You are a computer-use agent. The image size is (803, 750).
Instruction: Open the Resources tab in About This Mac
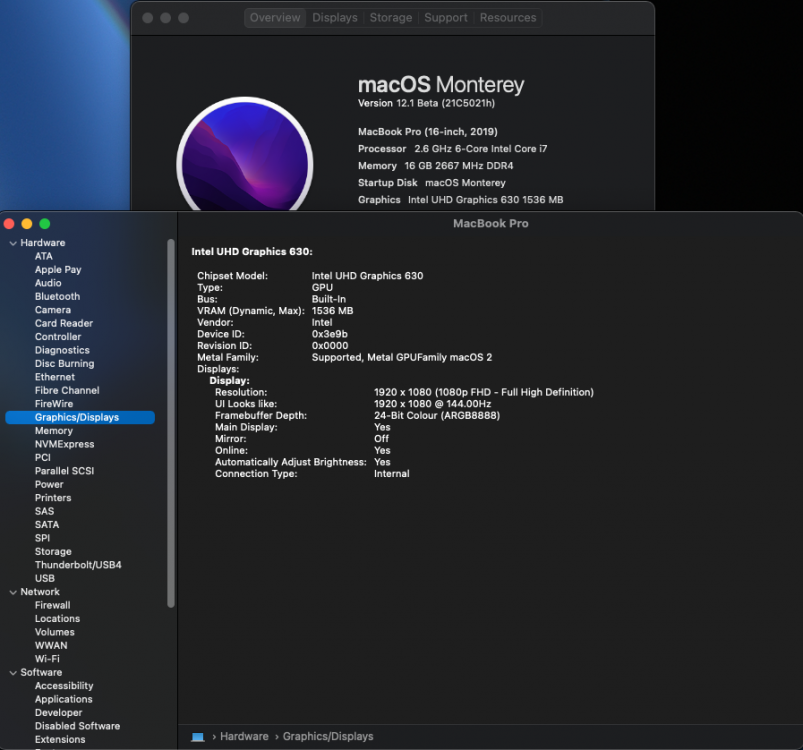point(508,18)
